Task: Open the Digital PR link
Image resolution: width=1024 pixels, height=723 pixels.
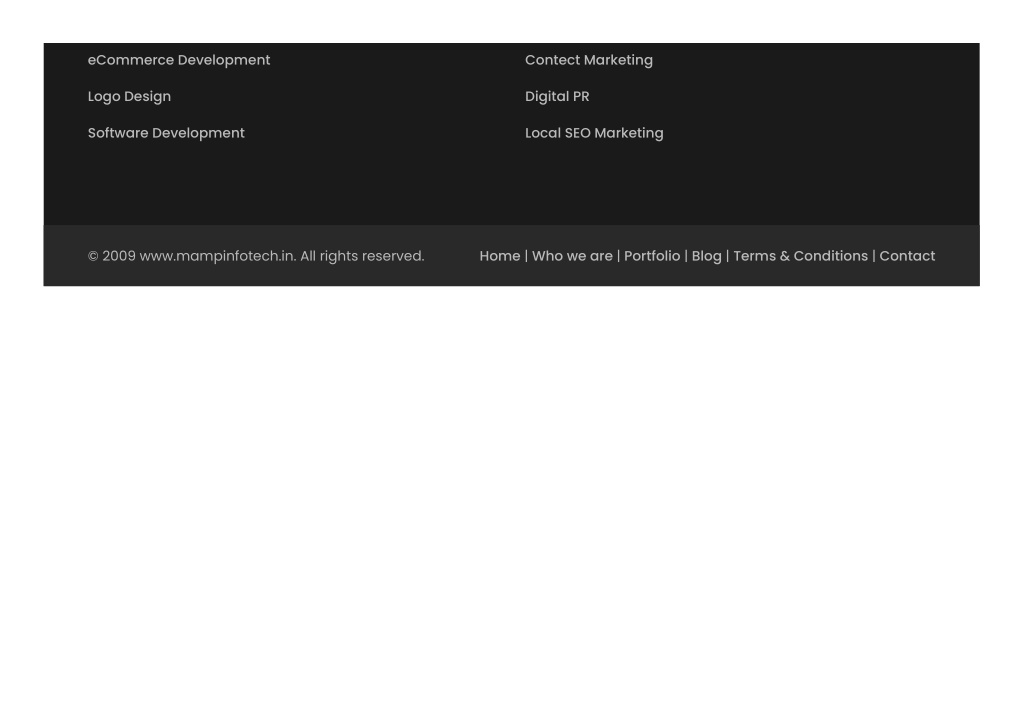Action: click(557, 97)
